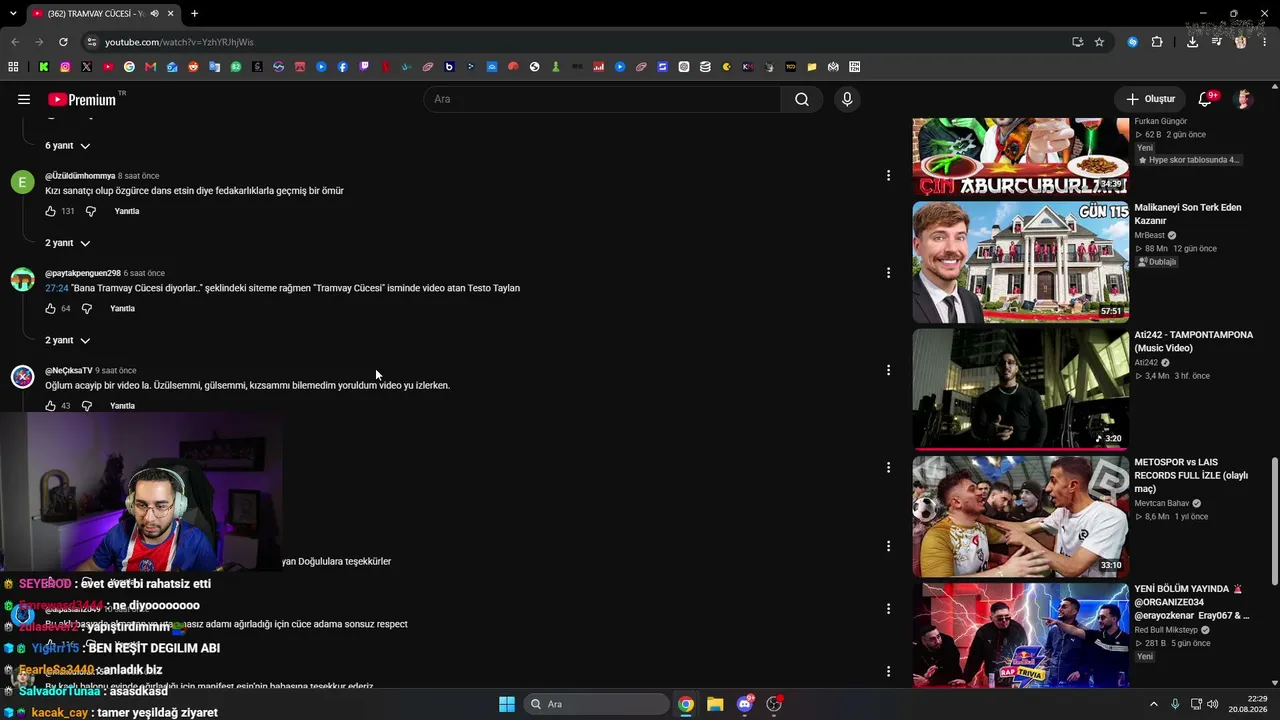Reload the page in Chrome

pos(63,42)
